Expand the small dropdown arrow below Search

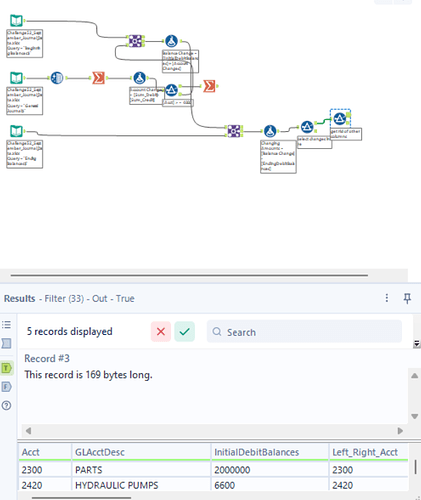click(416, 344)
